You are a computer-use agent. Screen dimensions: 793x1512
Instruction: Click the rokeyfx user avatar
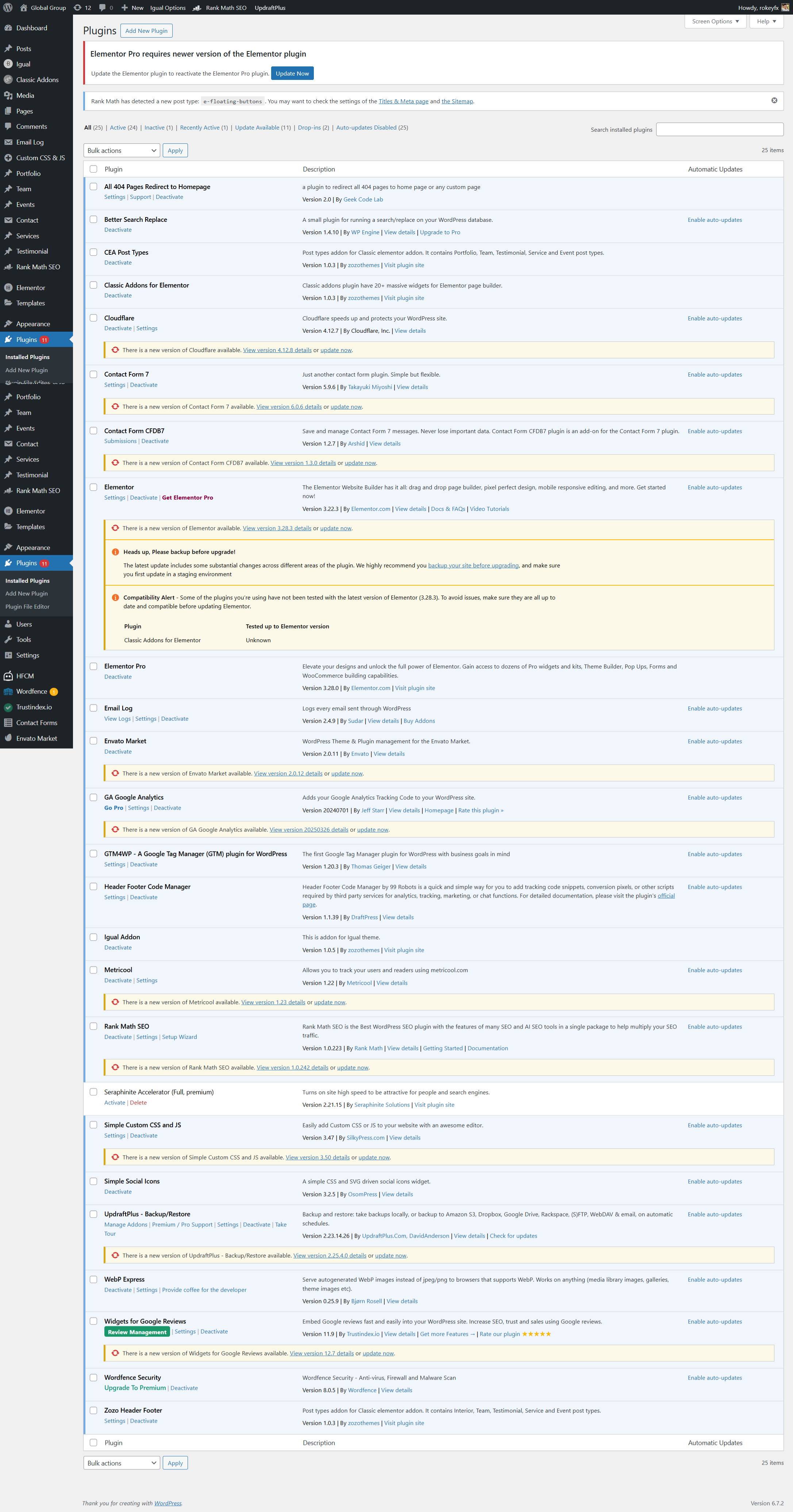pos(785,8)
